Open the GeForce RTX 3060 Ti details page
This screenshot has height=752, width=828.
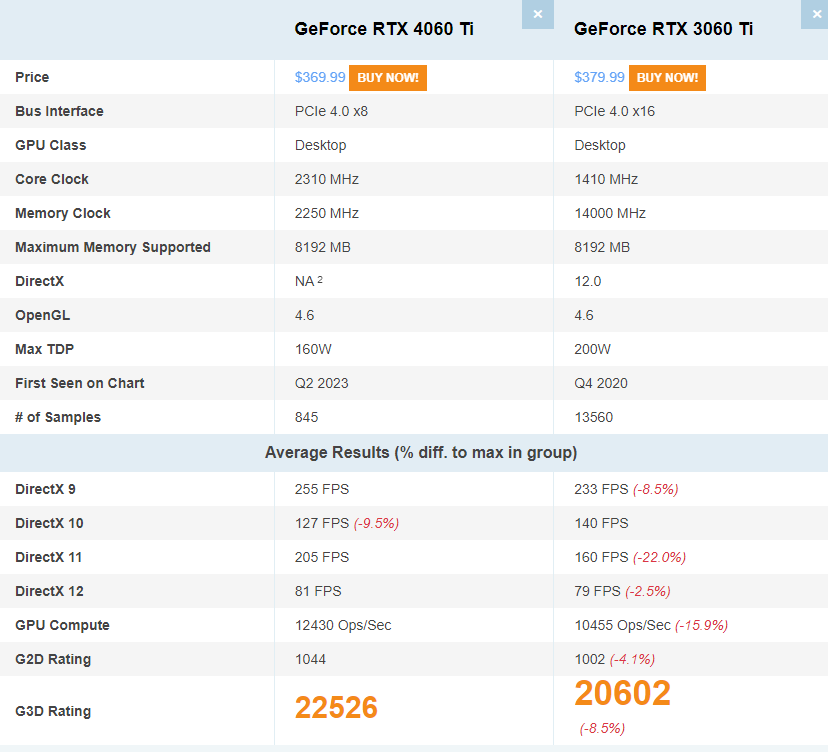pyautogui.click(x=660, y=29)
